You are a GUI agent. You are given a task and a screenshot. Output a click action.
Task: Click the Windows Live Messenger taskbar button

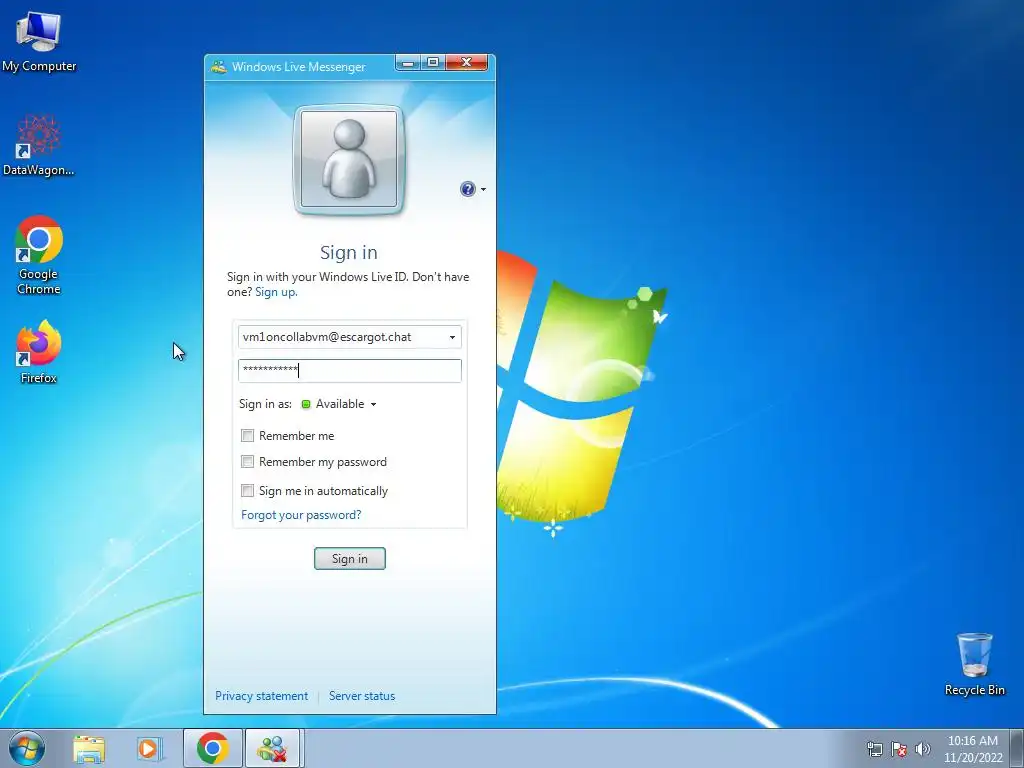272,748
